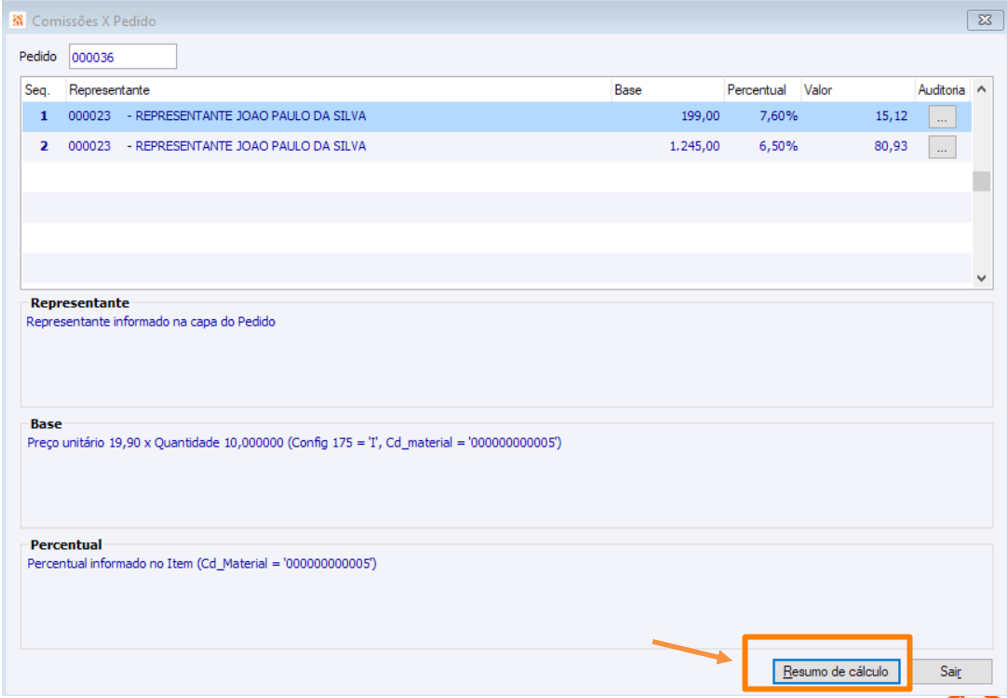Close the Comissões X Pedido window
Image resolution: width=1007 pixels, height=698 pixels.
pyautogui.click(x=985, y=21)
